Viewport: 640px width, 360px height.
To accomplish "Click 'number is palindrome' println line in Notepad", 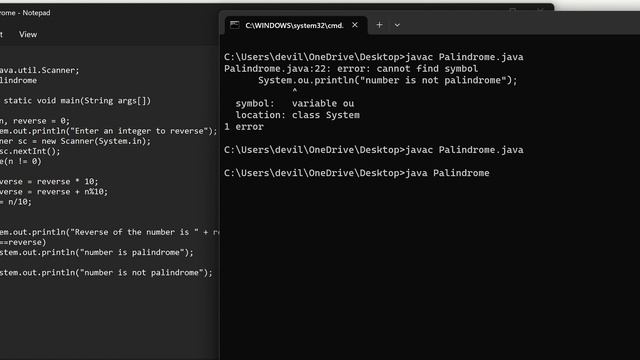I will [x=97, y=253].
